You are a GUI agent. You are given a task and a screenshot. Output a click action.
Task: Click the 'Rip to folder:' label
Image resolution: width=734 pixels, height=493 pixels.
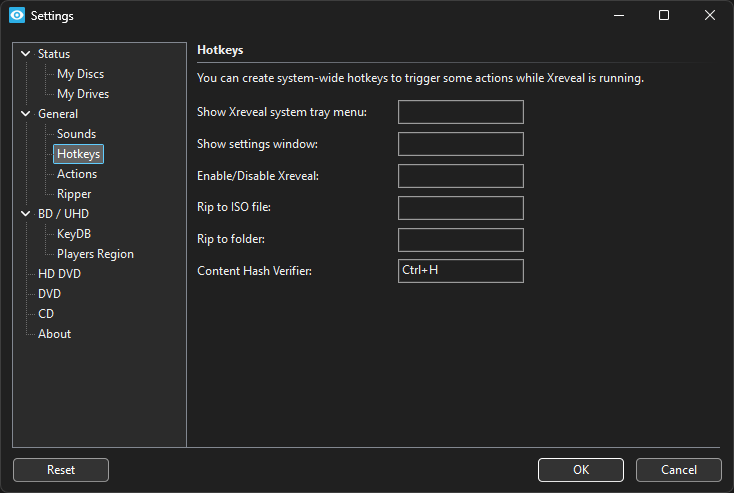(231, 239)
